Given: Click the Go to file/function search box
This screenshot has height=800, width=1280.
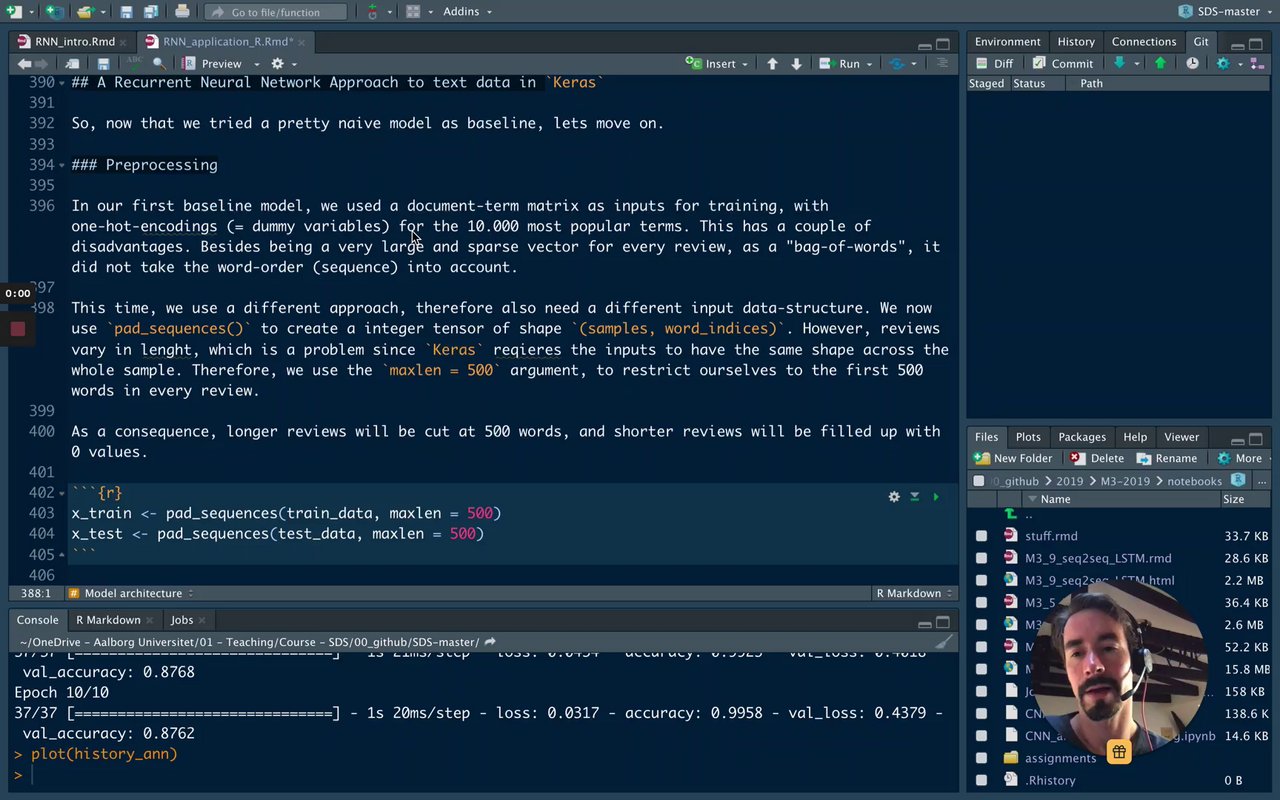Looking at the screenshot, I should point(276,12).
